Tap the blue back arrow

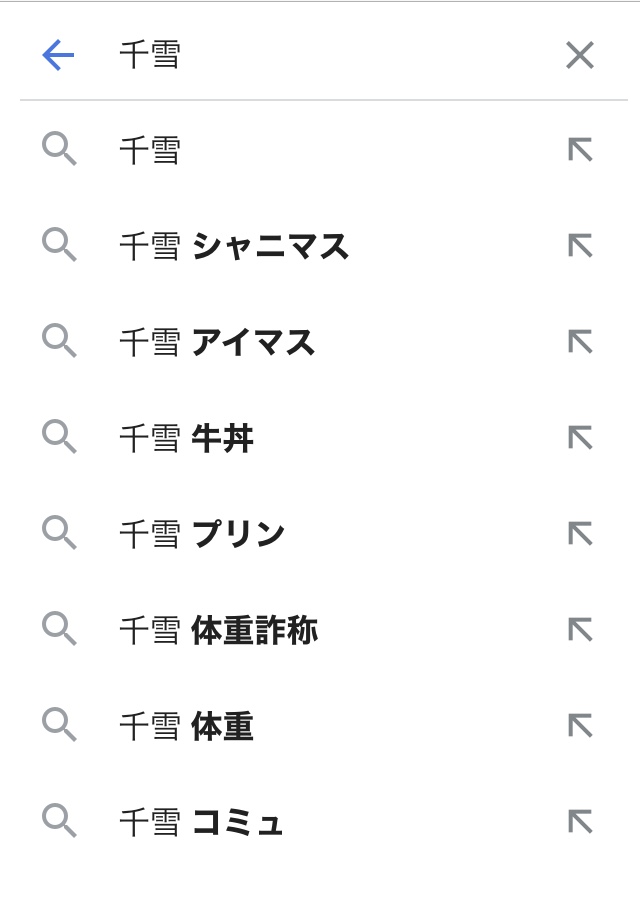(x=58, y=55)
